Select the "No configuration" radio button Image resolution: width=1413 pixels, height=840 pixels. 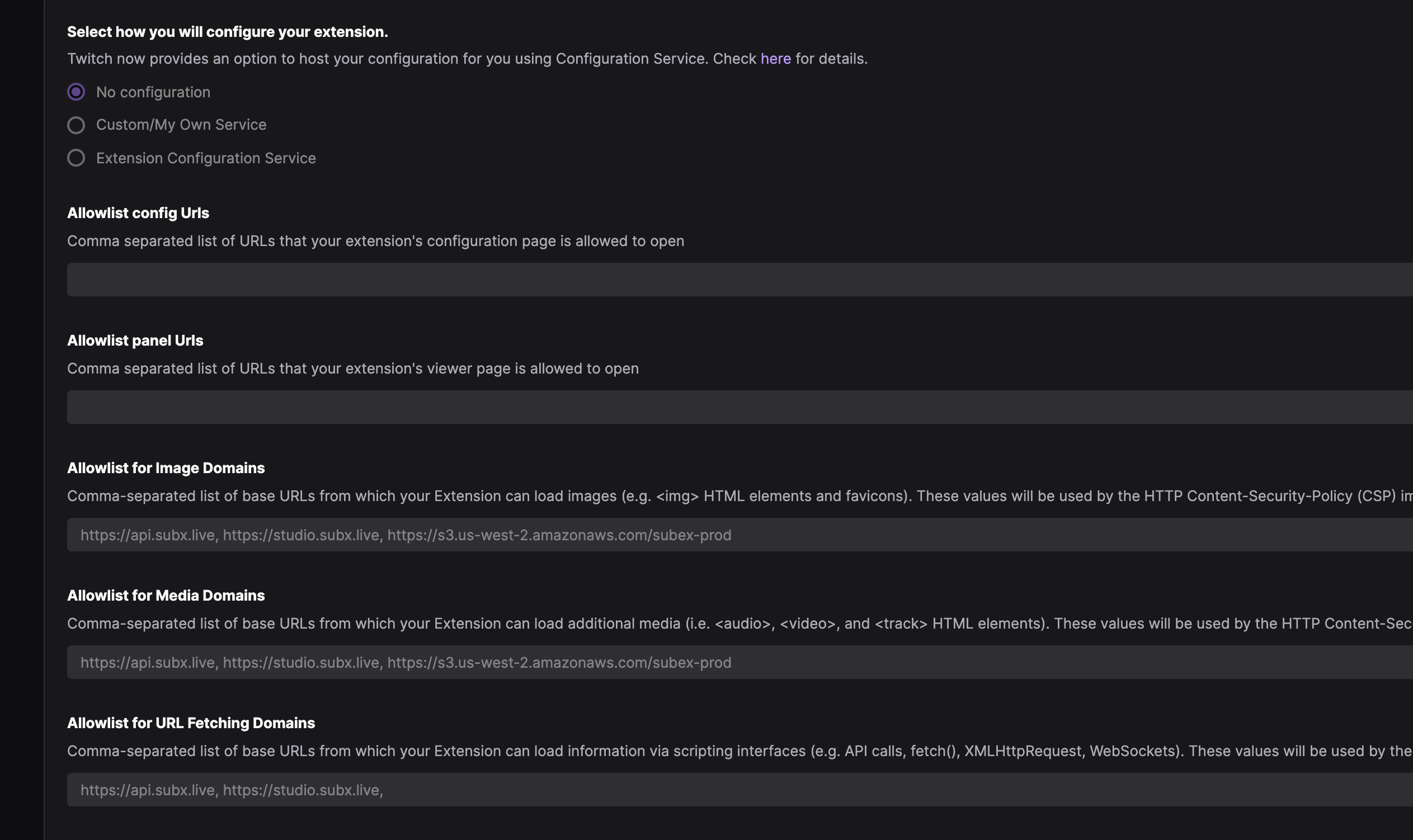pos(77,92)
